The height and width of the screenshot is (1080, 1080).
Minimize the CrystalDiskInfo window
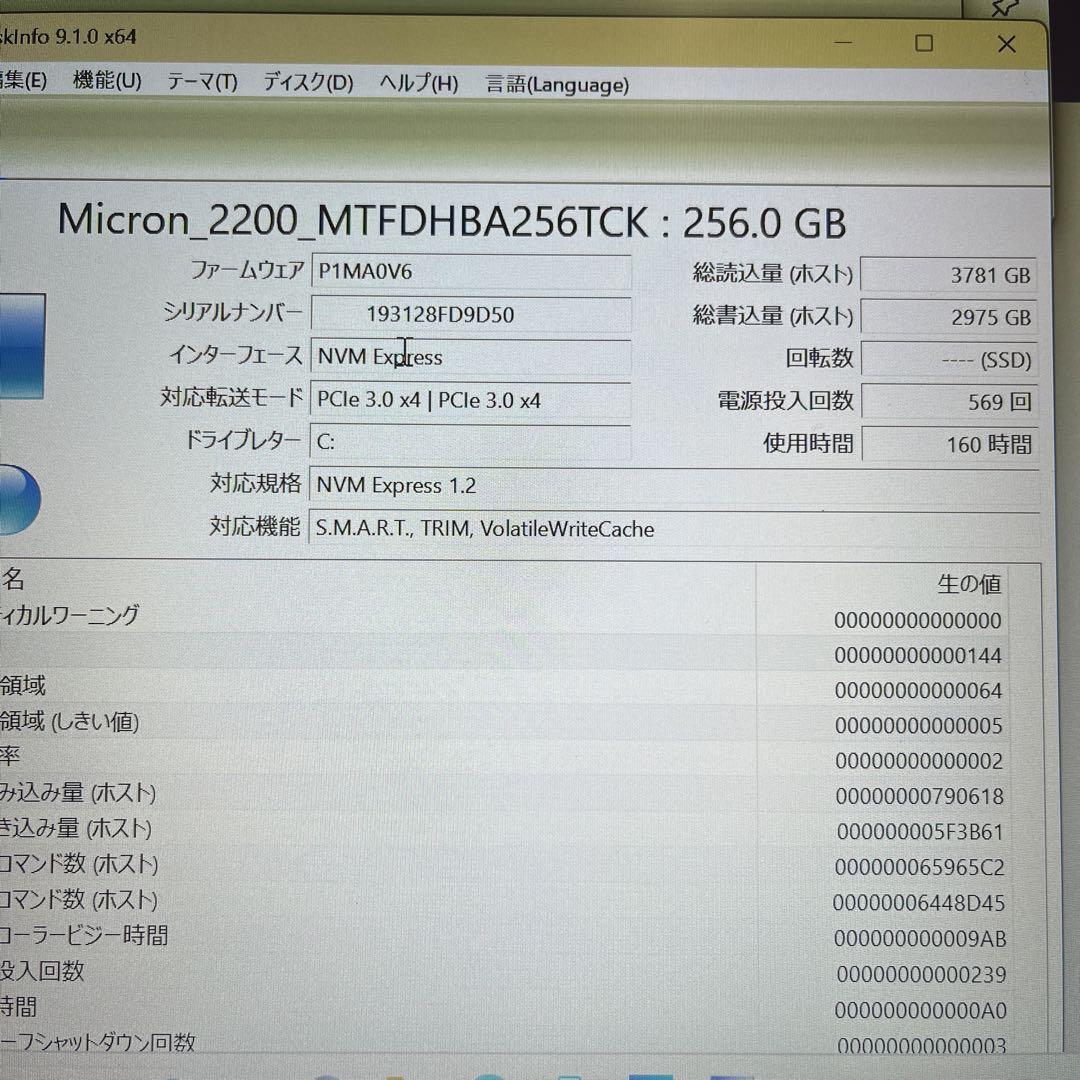coord(843,43)
